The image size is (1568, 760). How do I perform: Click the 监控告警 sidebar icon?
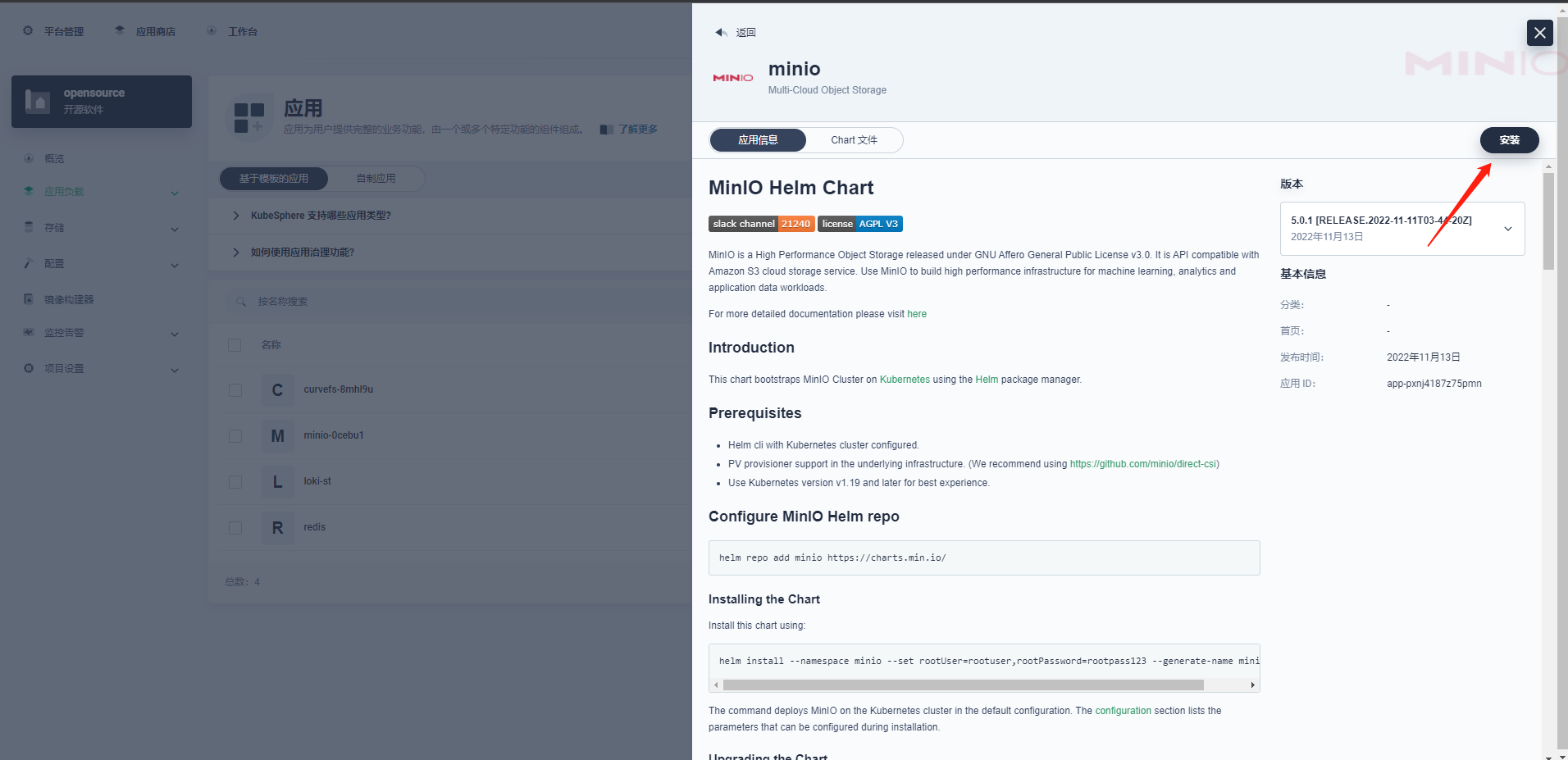pos(29,332)
